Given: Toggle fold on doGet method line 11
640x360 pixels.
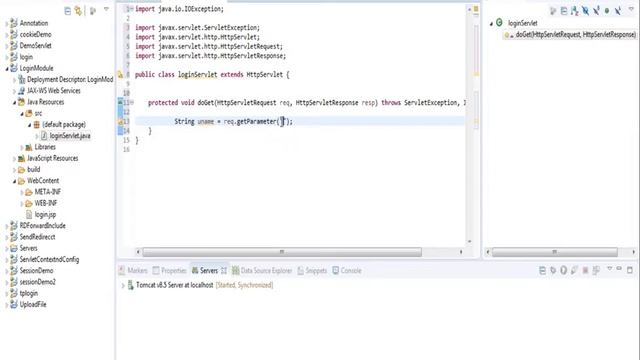Looking at the screenshot, I should (x=132, y=102).
